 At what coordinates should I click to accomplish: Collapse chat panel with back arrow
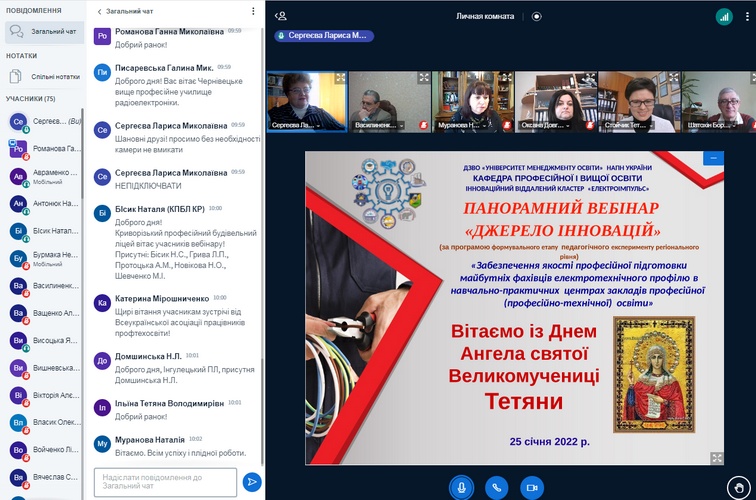coord(99,12)
